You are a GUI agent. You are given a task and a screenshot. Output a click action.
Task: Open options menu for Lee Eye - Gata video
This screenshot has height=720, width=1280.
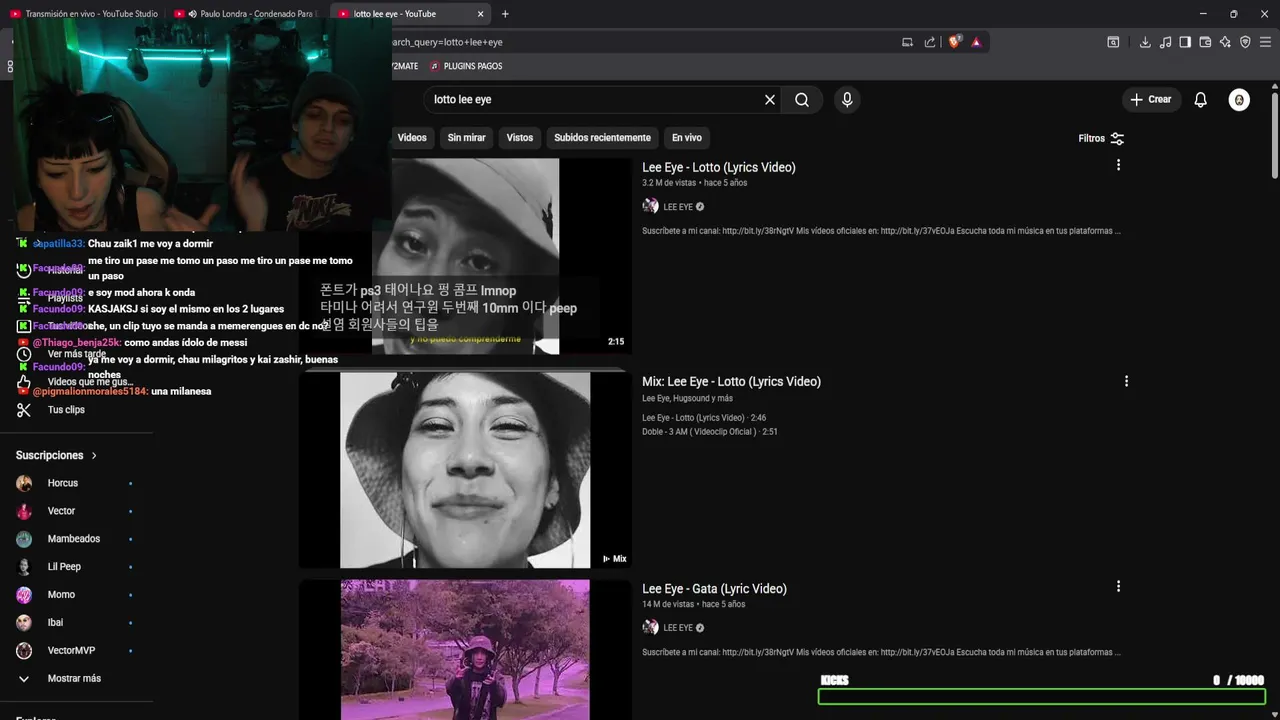1118,586
